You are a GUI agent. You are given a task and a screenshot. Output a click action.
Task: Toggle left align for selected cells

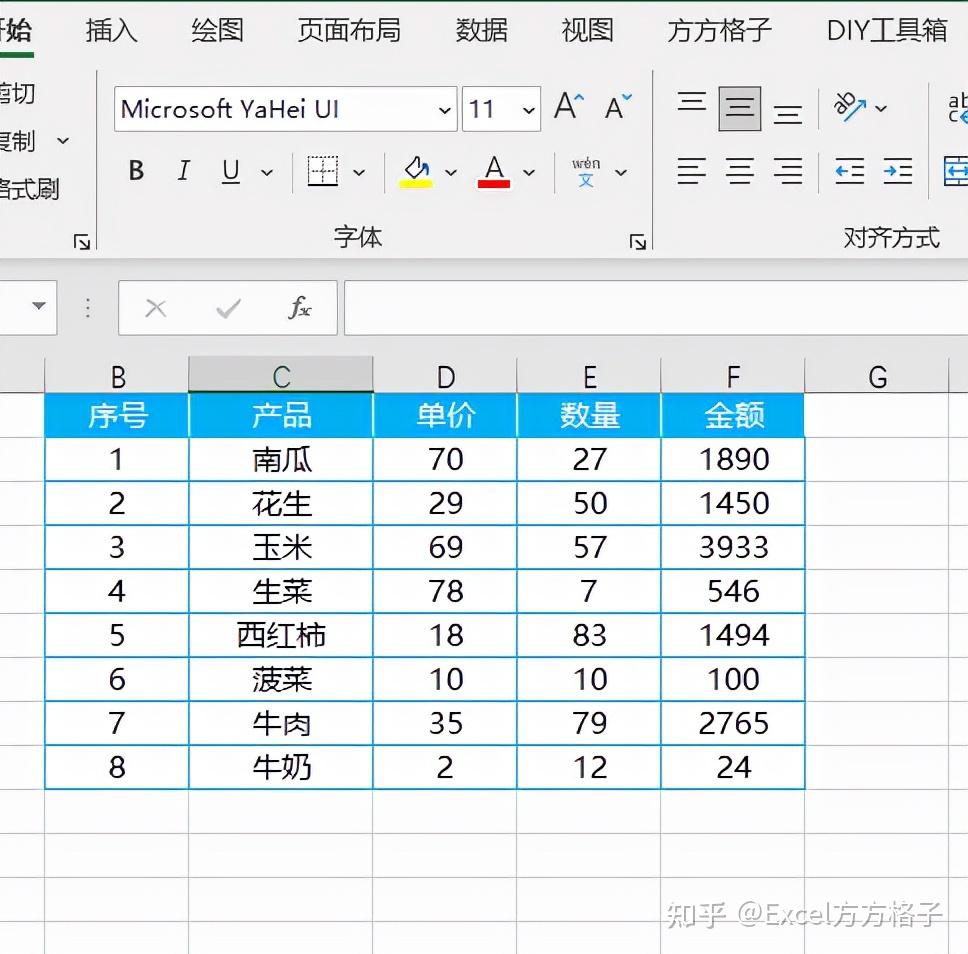[x=690, y=172]
